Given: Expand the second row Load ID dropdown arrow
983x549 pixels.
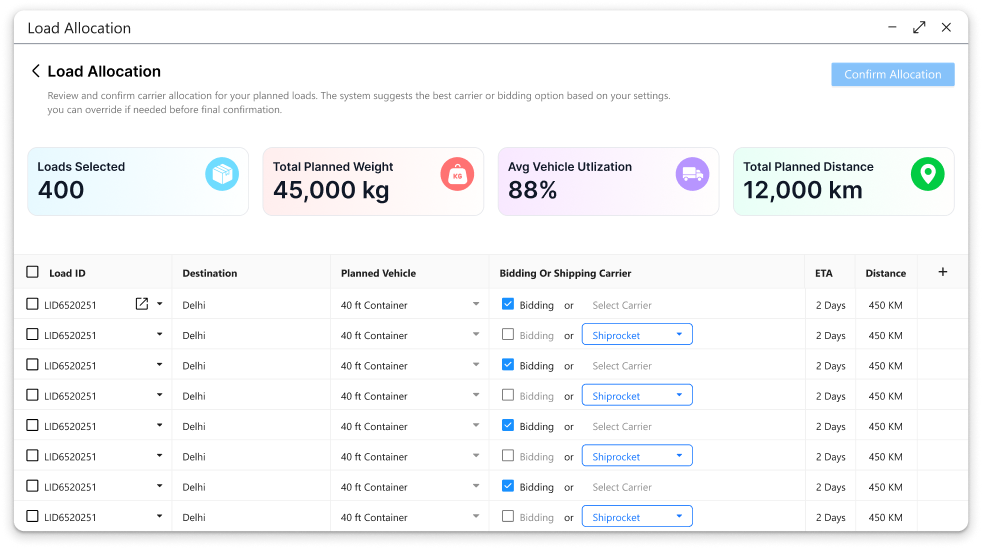Looking at the screenshot, I should (x=159, y=335).
